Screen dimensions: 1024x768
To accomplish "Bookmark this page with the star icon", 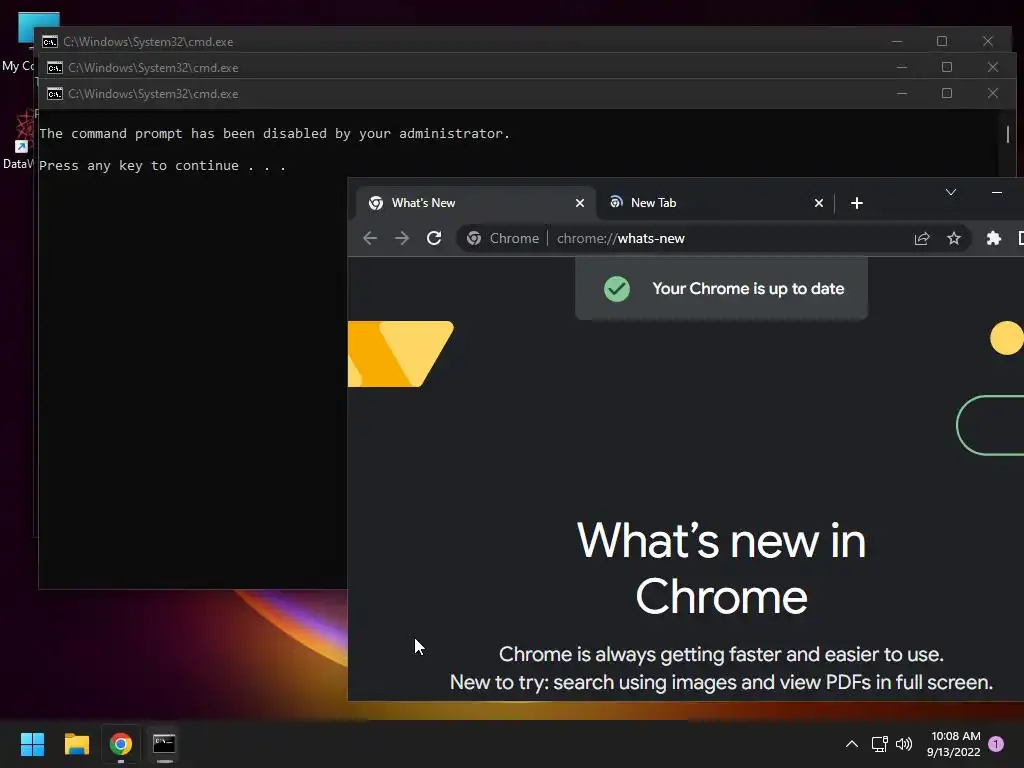I will tap(953, 238).
